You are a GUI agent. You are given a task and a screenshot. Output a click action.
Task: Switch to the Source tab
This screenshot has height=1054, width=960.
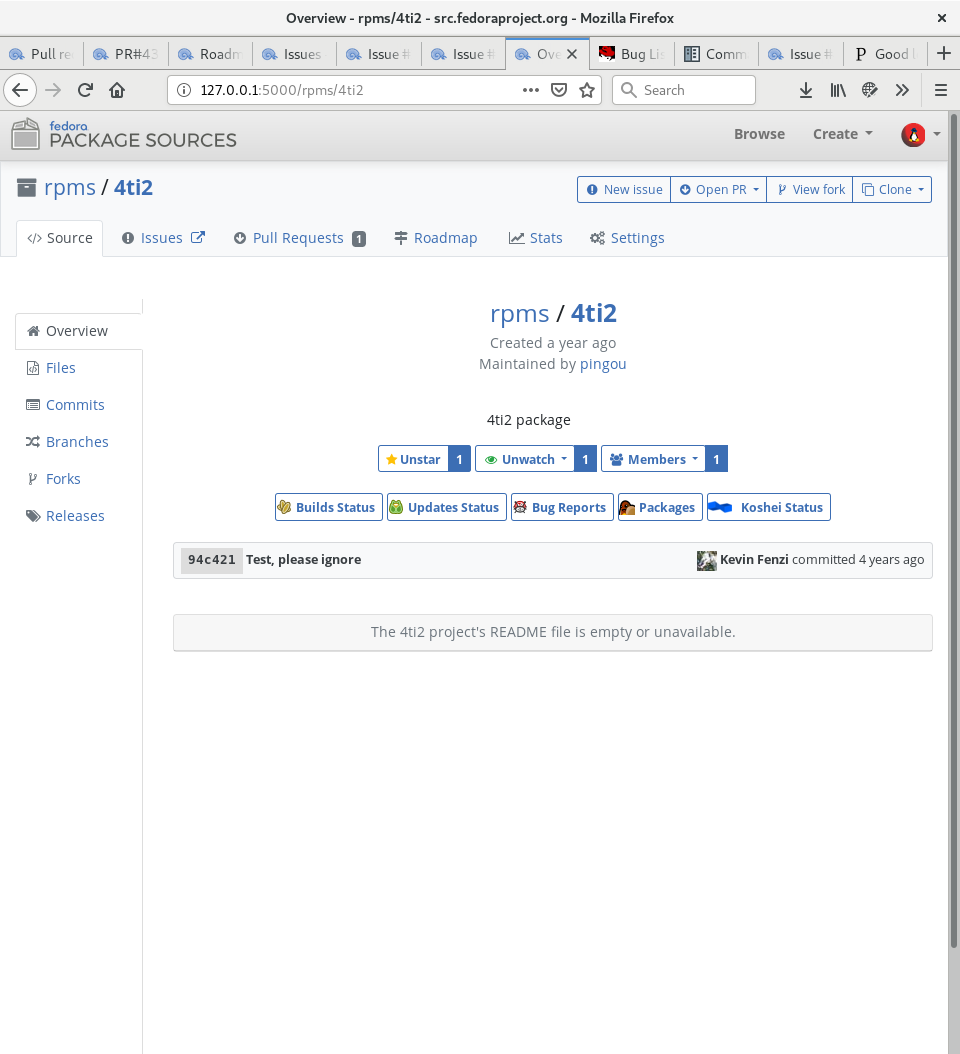60,238
